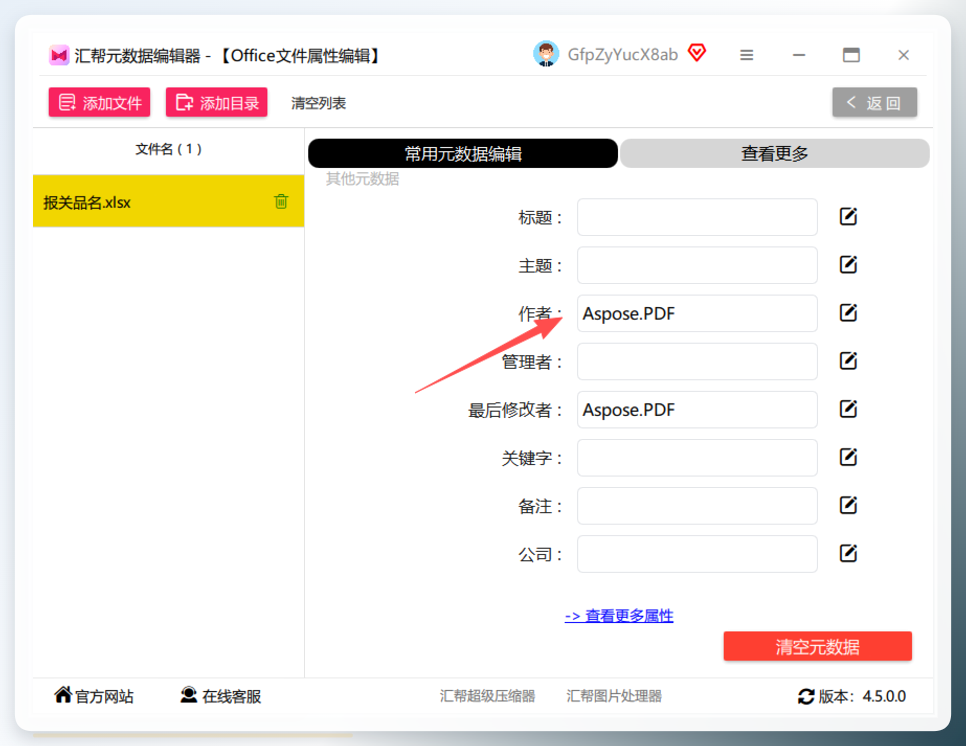
Task: Click the 汇帮超级压缩器 link
Action: (x=487, y=696)
